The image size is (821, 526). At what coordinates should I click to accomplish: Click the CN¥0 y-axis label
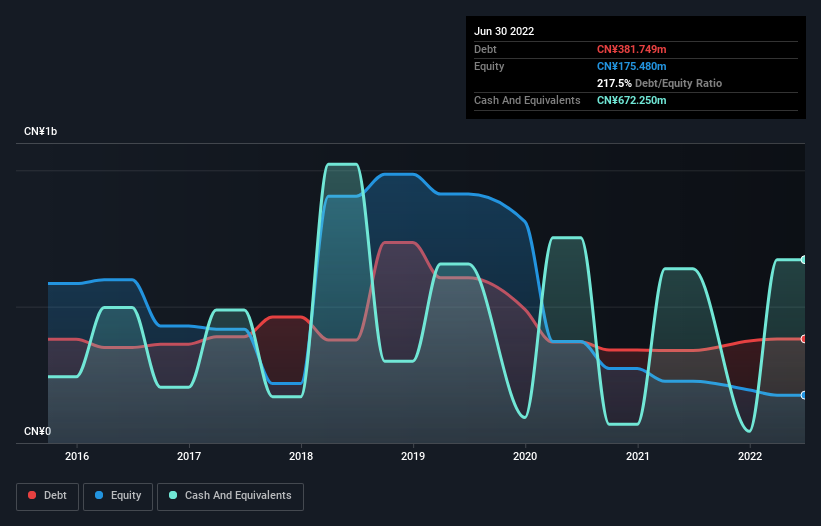tap(37, 431)
